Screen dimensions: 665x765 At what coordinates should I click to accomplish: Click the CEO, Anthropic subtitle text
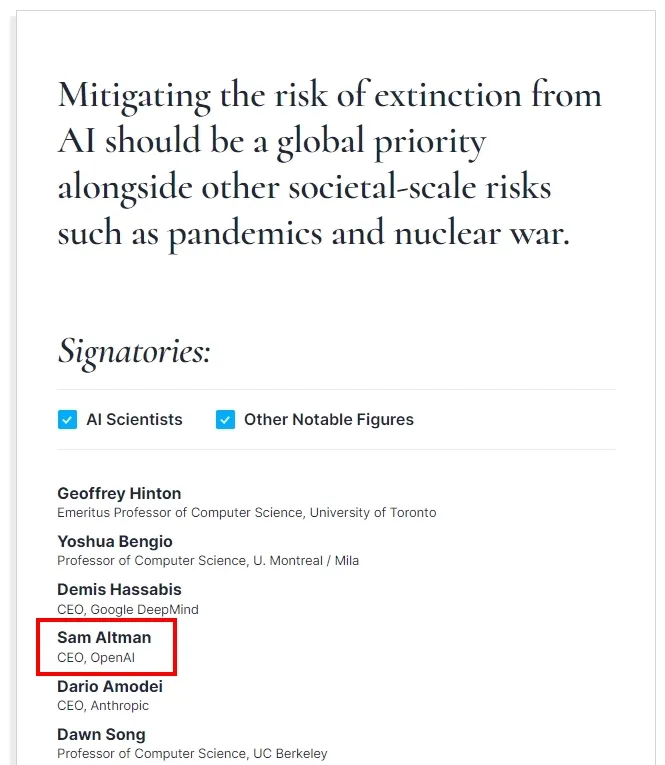point(103,705)
